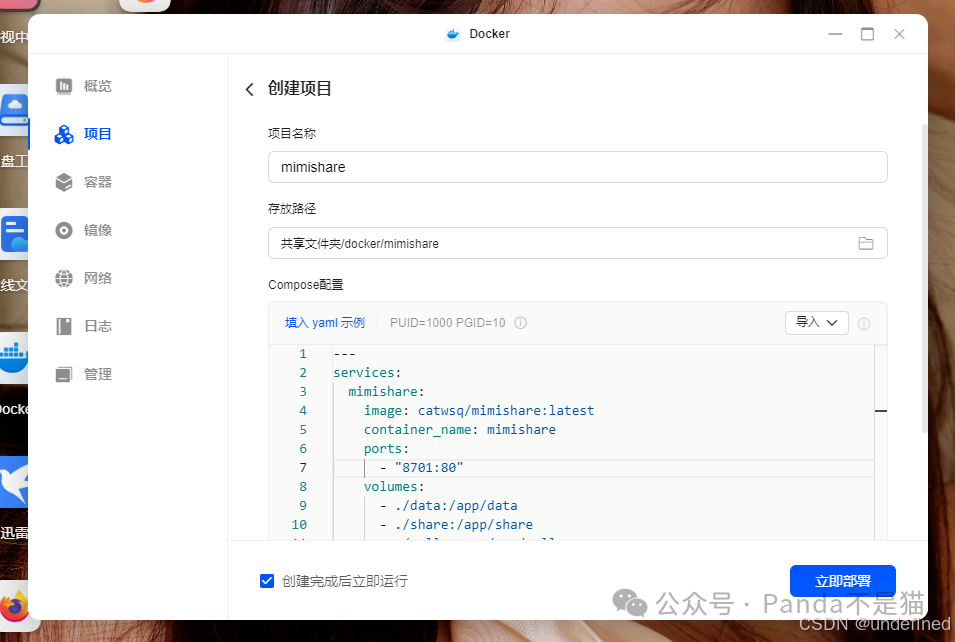Switch to the 网络 network section

click(83, 278)
